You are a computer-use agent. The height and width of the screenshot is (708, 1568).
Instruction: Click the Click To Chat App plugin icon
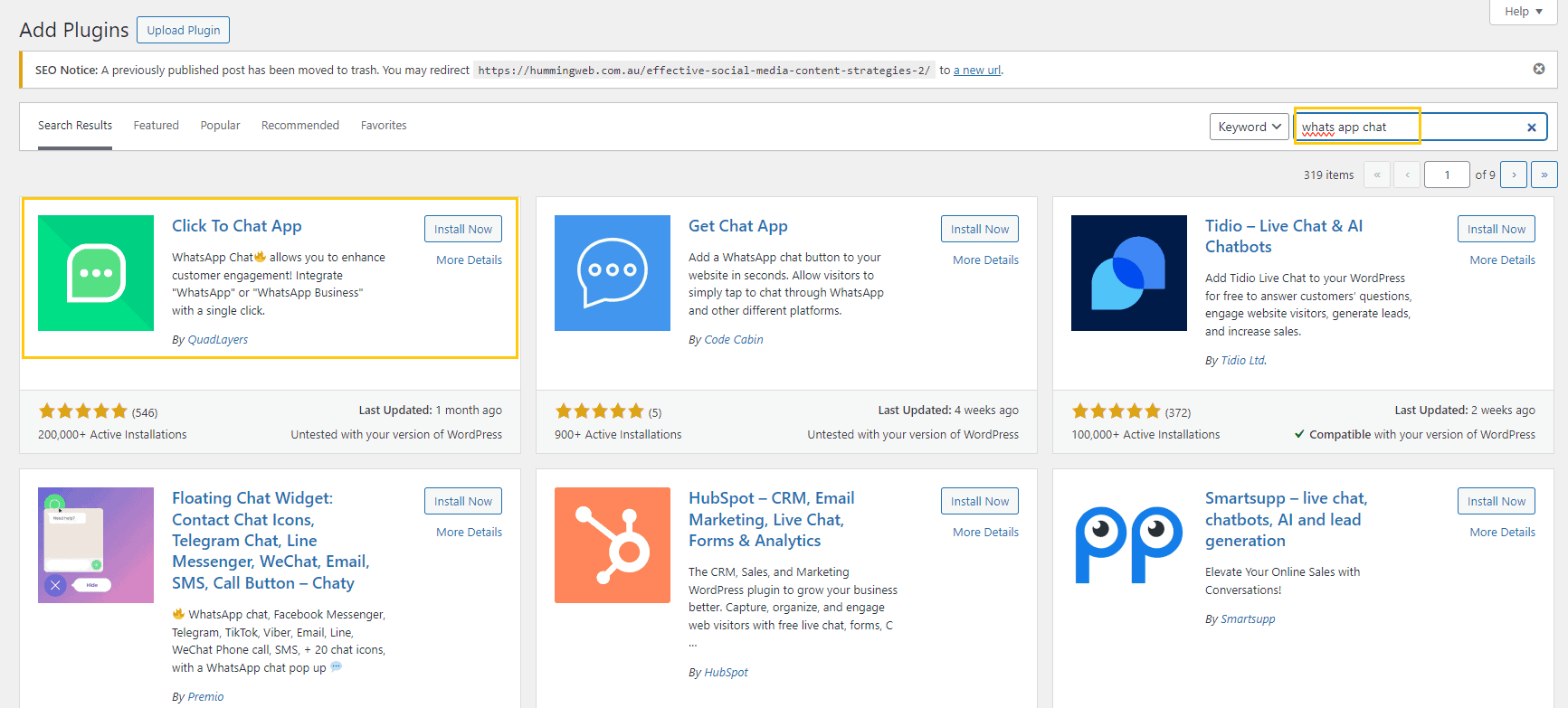click(96, 273)
